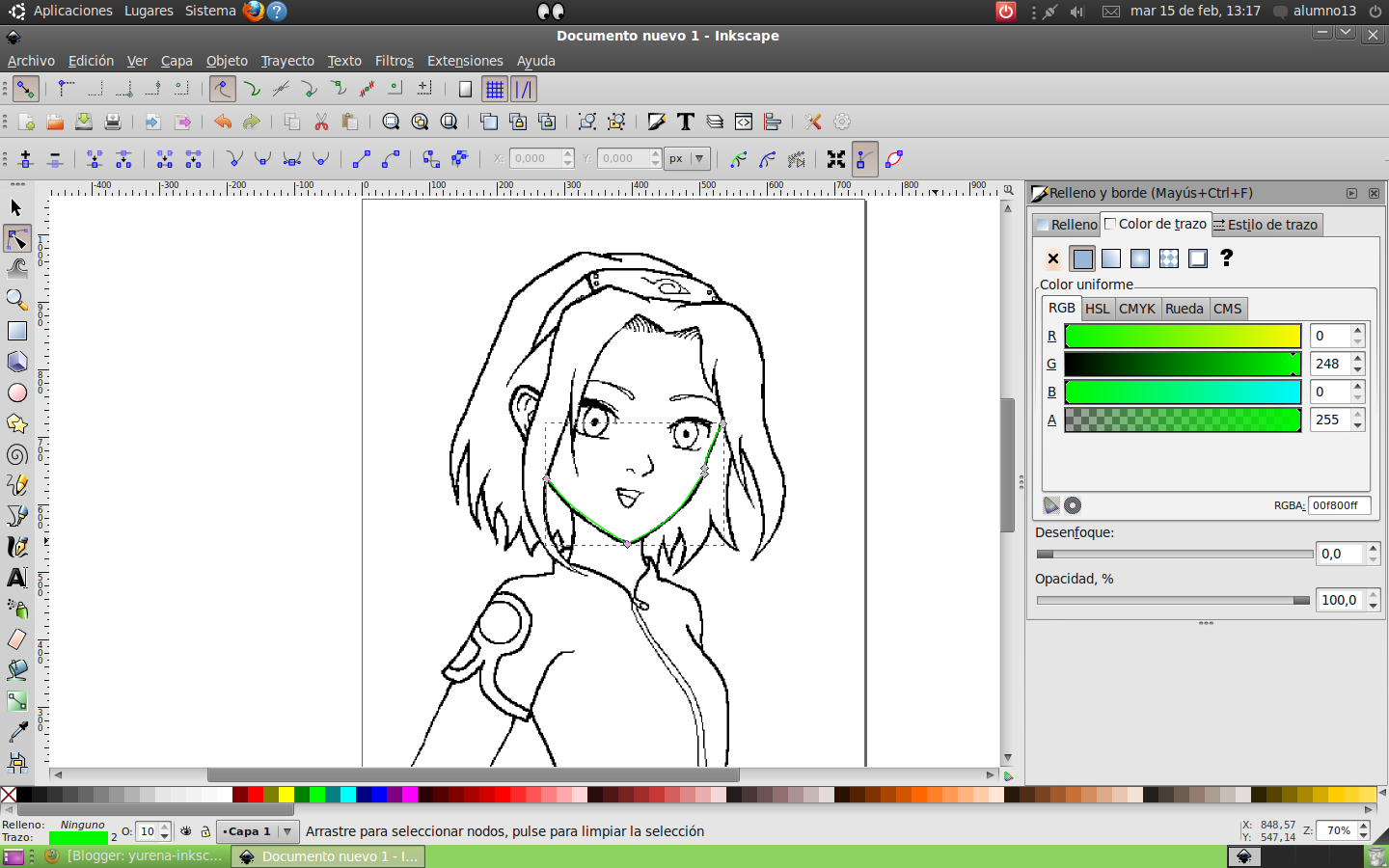Viewport: 1389px width, 868px height.
Task: Select the Star tool
Action: 15,423
